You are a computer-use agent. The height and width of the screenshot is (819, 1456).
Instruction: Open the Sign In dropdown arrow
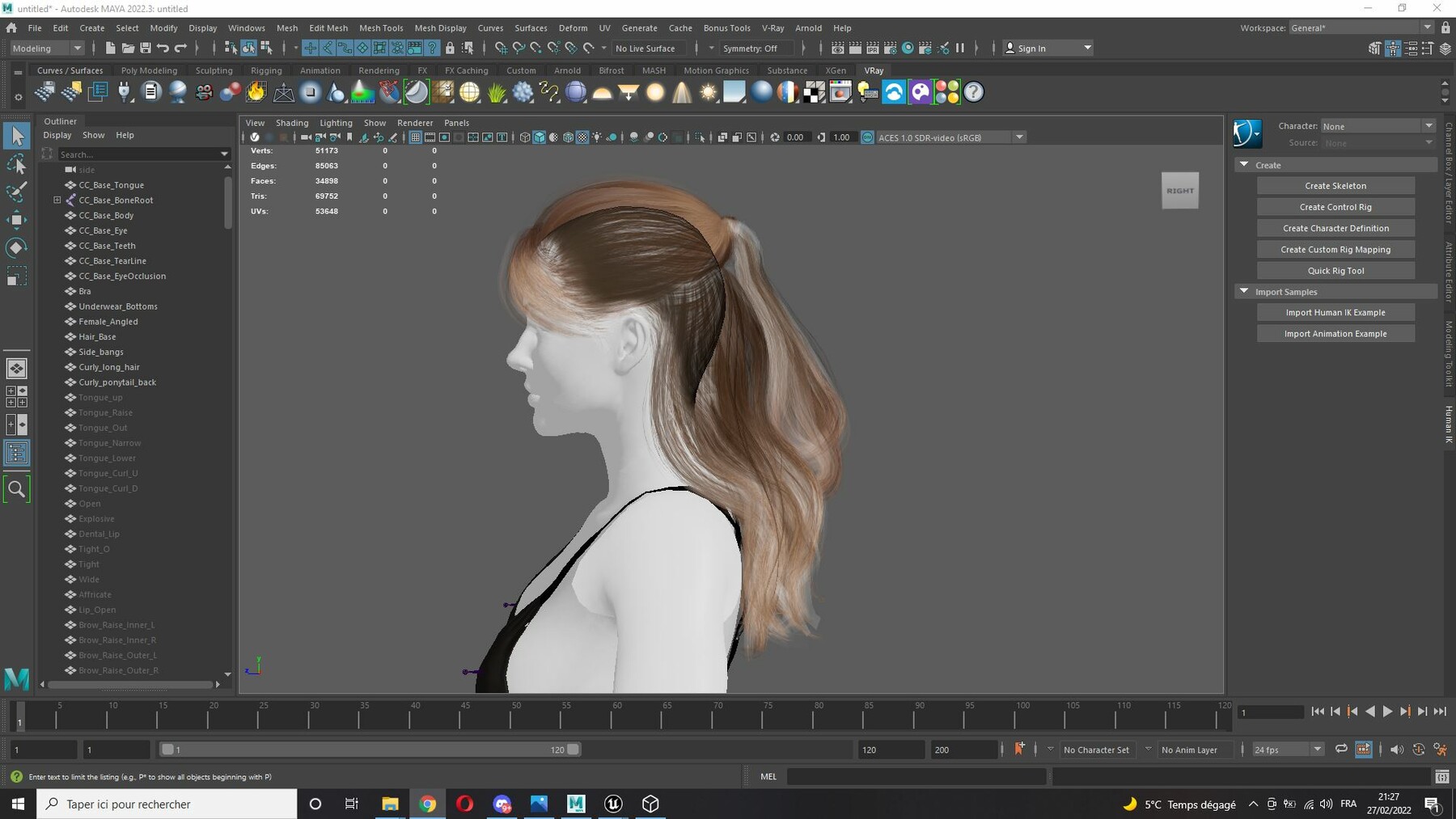(x=1088, y=49)
